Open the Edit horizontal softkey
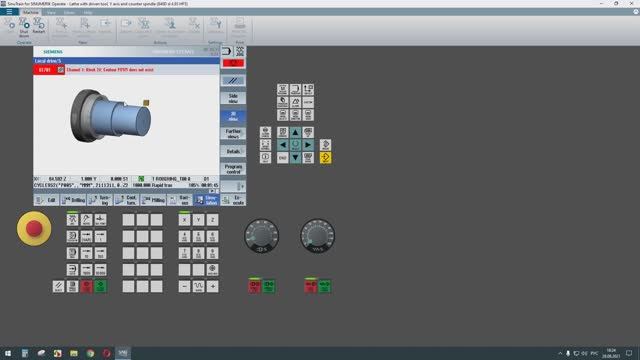The height and width of the screenshot is (360, 640). [46, 200]
